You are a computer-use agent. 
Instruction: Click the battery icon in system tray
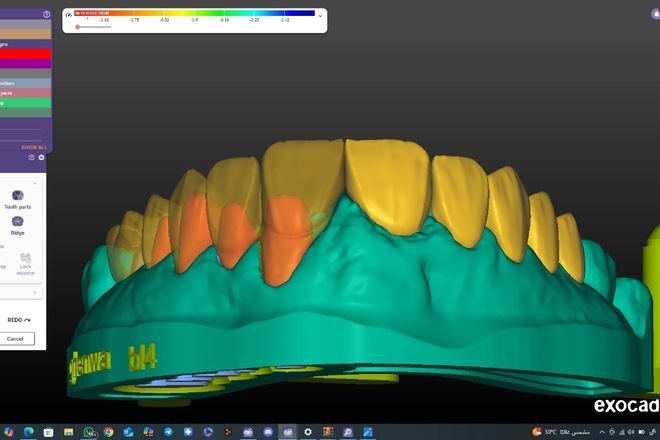[641, 432]
